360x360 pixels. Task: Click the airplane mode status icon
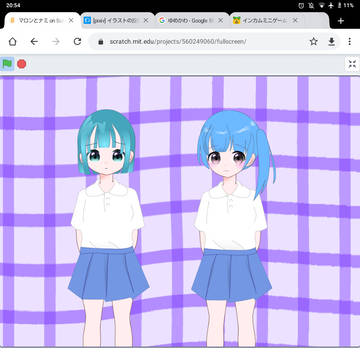331,5
